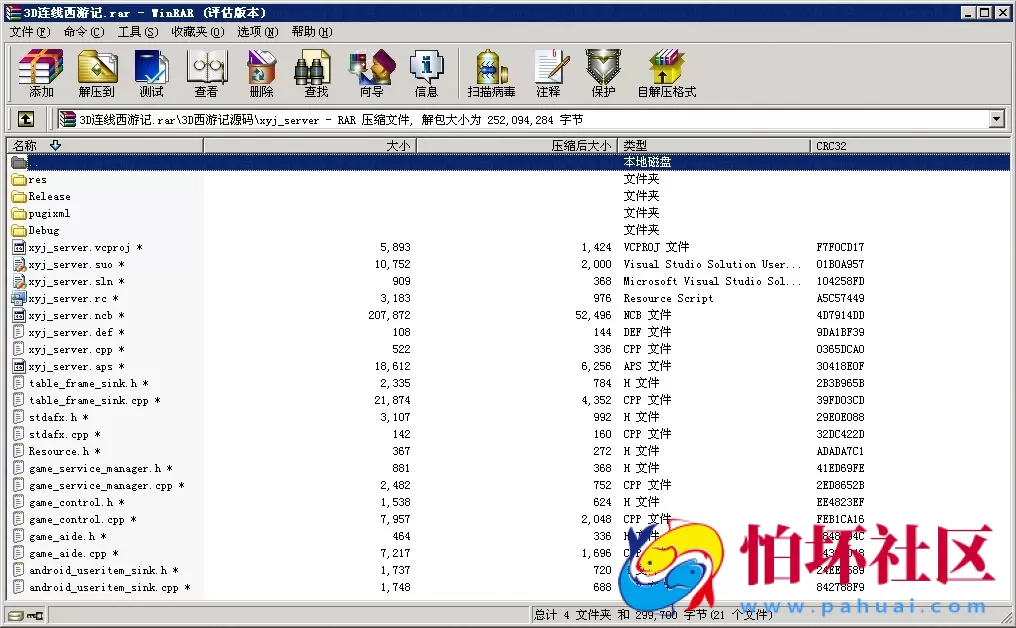Click the up-folder navigation icon
The width and height of the screenshot is (1016, 628).
click(x=25, y=118)
